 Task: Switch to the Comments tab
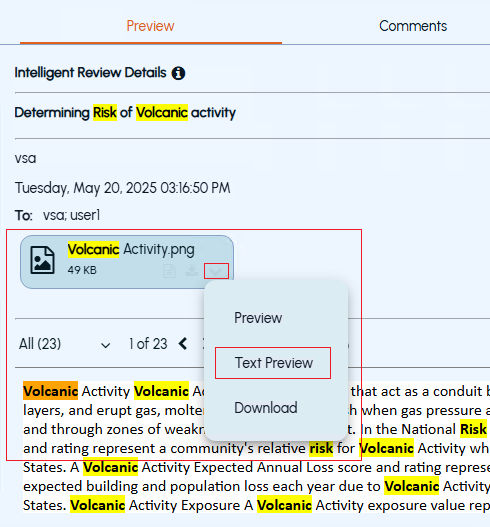pos(413,26)
